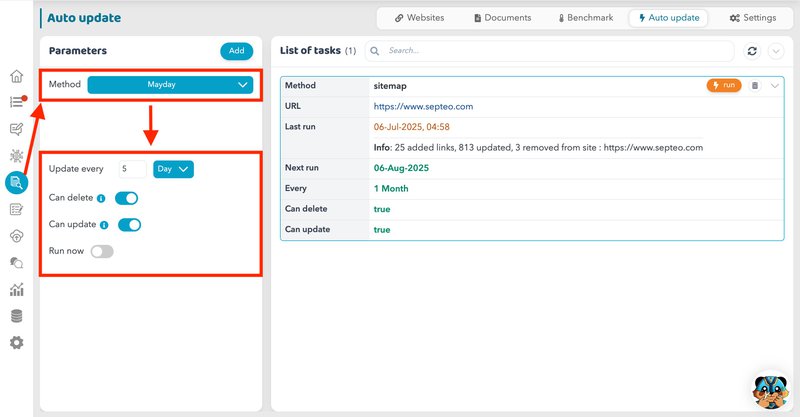Click the Can update info icon

click(x=104, y=225)
